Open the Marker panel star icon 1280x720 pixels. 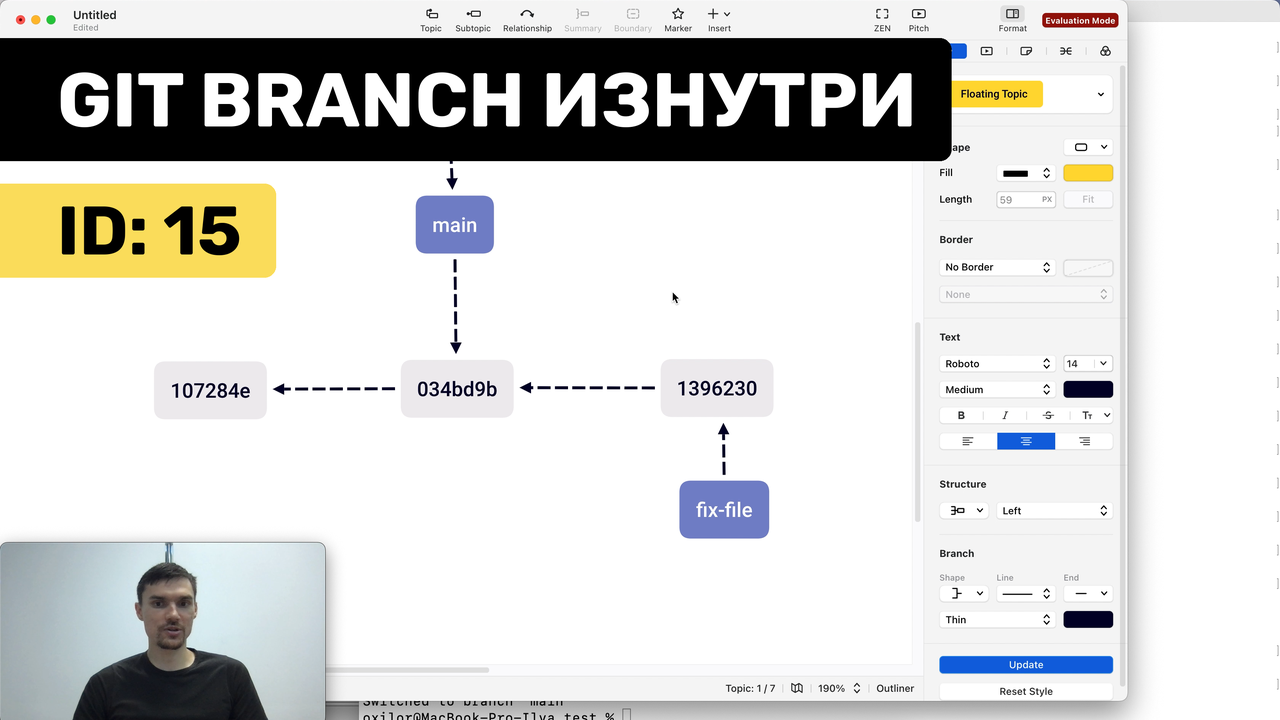(678, 20)
